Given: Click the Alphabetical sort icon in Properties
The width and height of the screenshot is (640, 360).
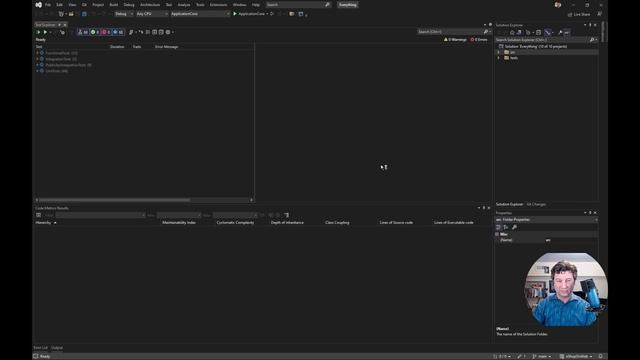Looking at the screenshot, I should click(x=506, y=227).
